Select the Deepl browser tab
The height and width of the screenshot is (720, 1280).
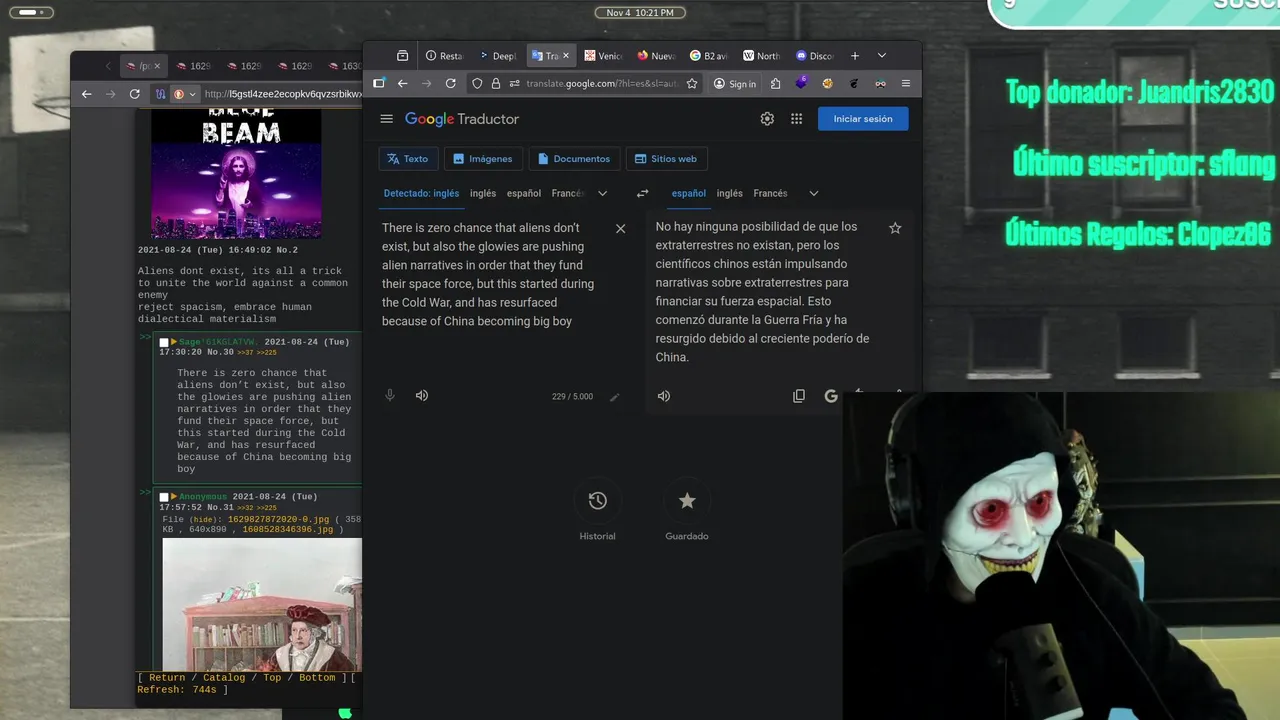497,56
